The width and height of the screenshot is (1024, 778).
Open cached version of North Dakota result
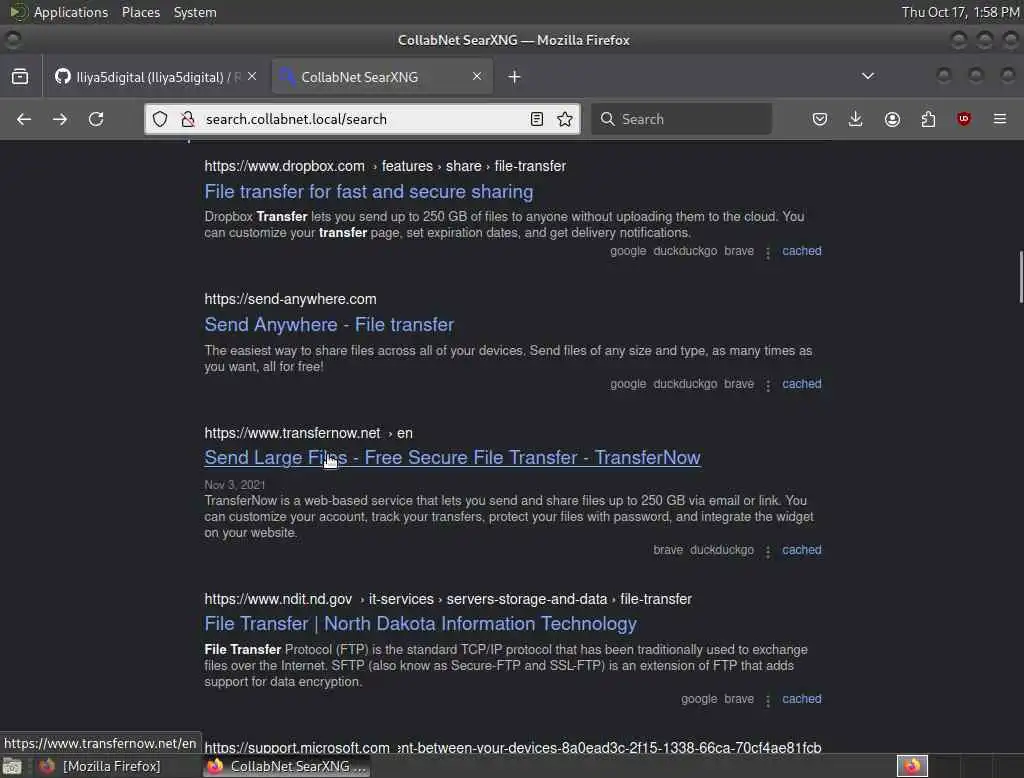pyautogui.click(x=802, y=699)
